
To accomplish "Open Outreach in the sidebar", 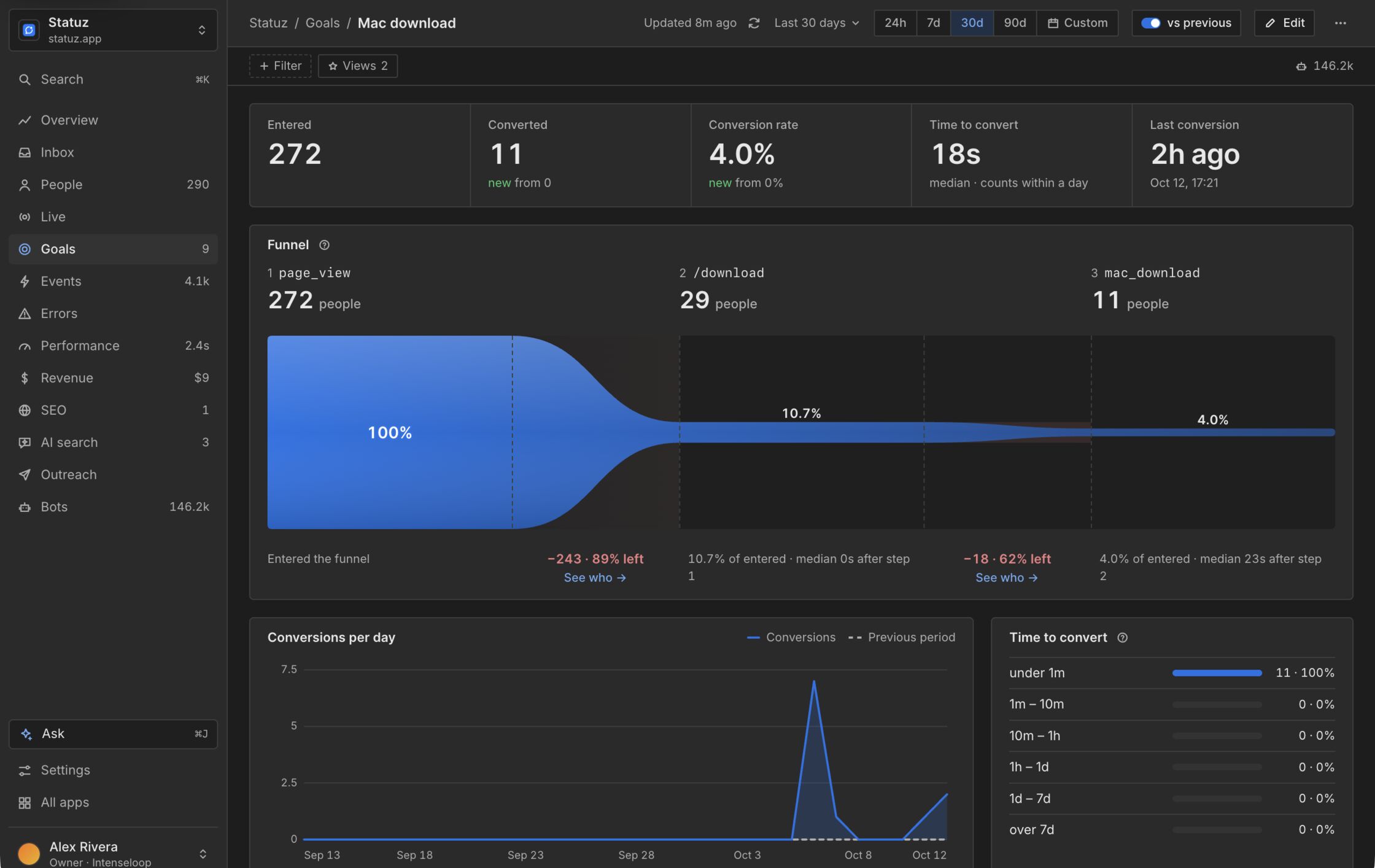I will point(114,475).
